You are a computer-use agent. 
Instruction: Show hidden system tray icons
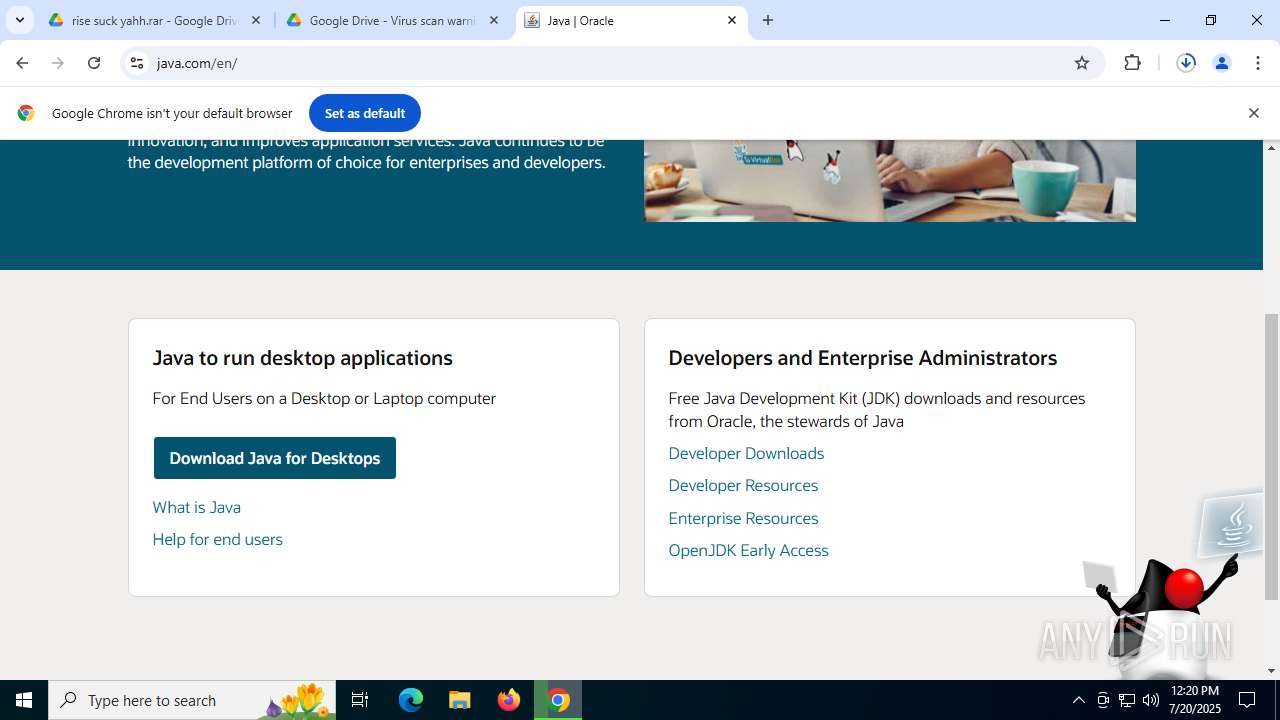click(x=1078, y=700)
